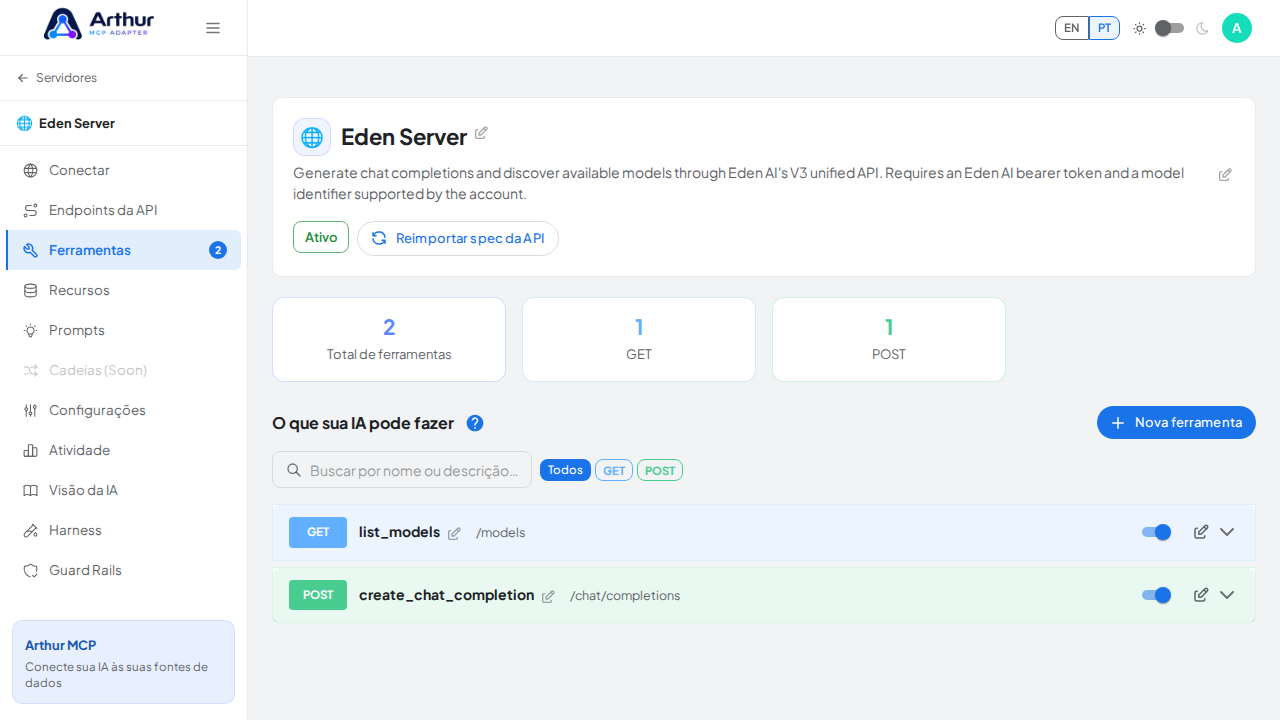The image size is (1280, 720).
Task: Click the /chat/completions endpoint path
Action: point(625,596)
